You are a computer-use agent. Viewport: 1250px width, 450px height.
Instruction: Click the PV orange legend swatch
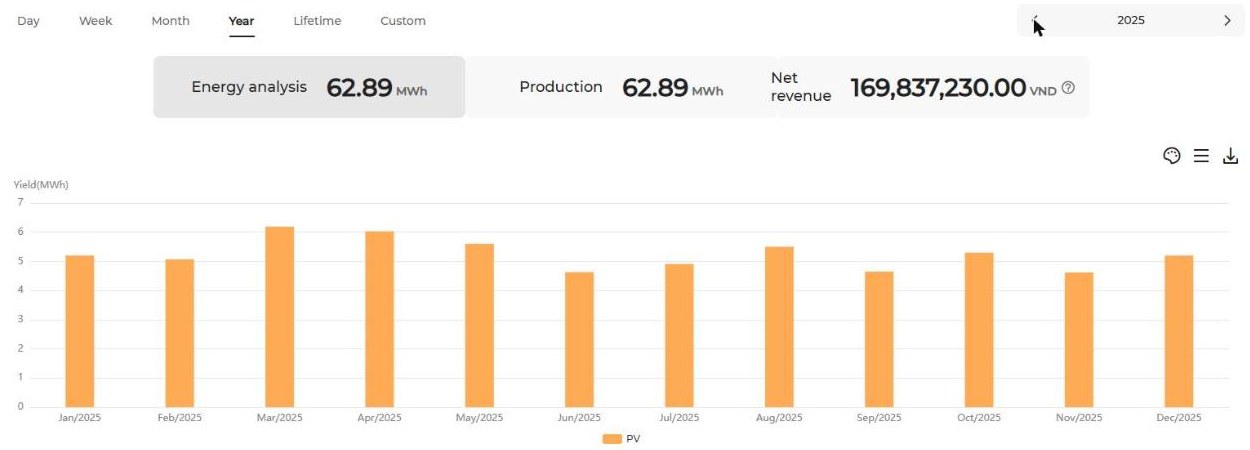pos(611,439)
